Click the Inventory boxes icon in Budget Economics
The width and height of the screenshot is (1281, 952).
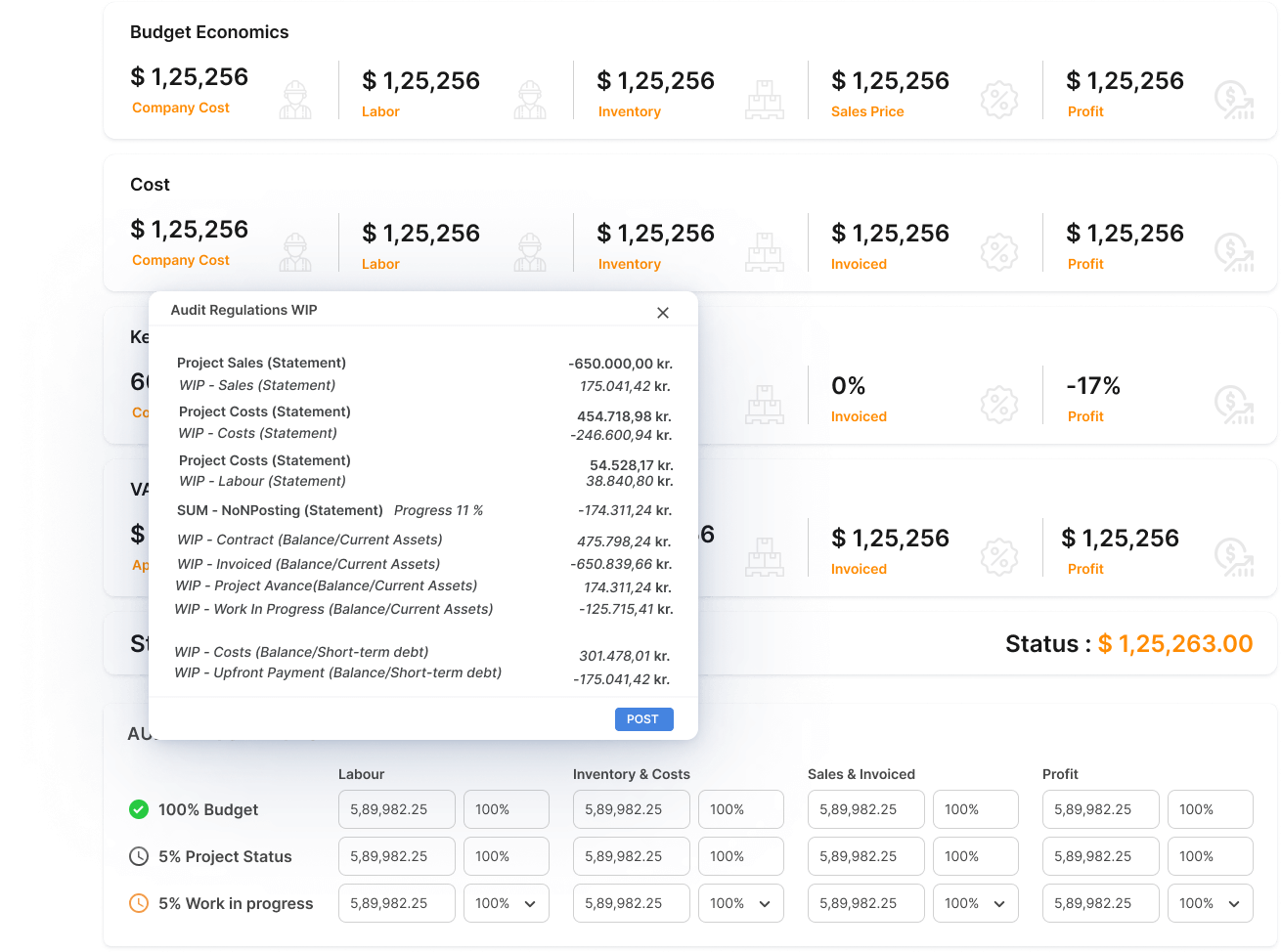click(x=764, y=100)
